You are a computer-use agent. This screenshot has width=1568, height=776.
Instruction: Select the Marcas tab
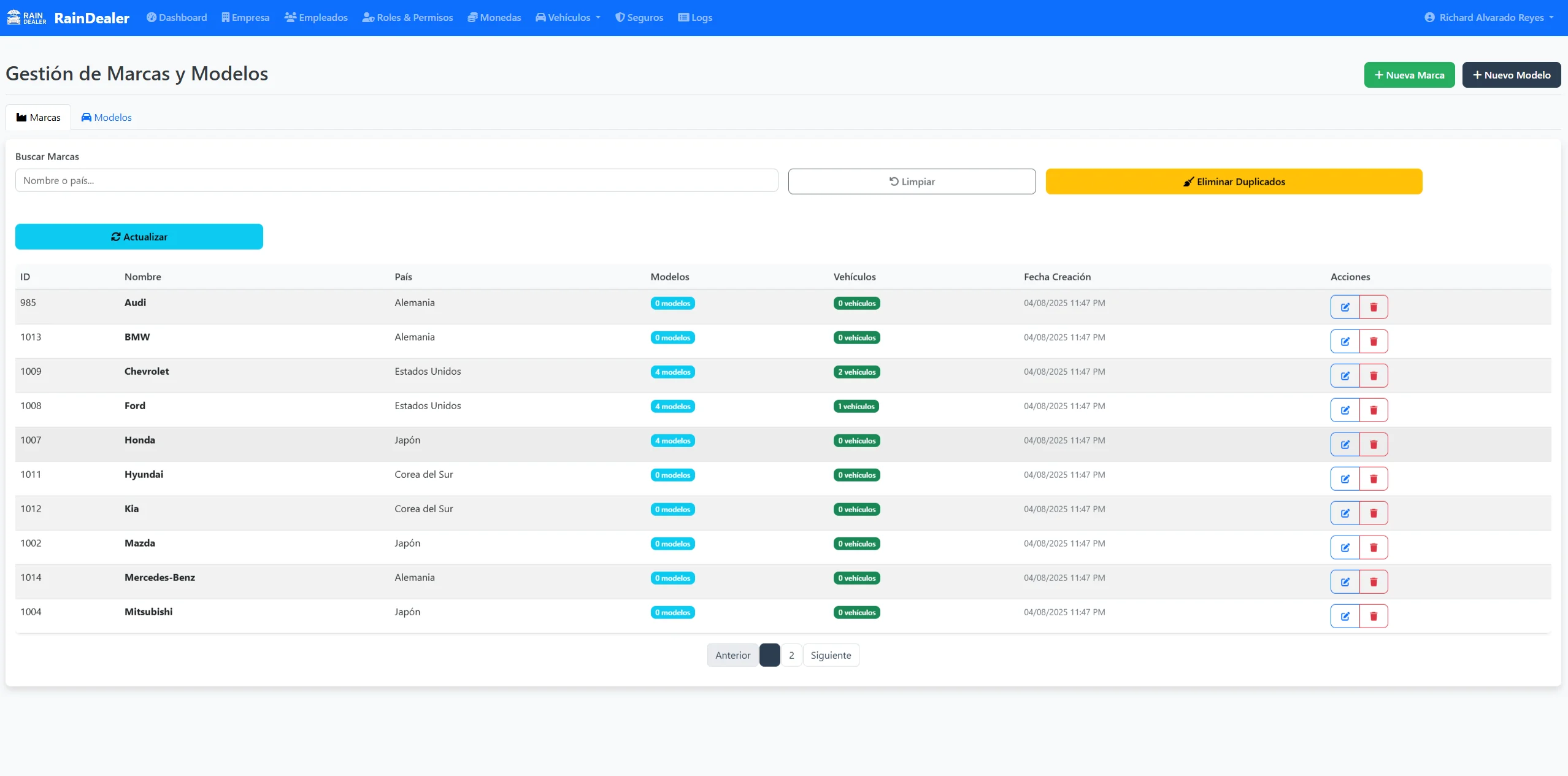[38, 117]
